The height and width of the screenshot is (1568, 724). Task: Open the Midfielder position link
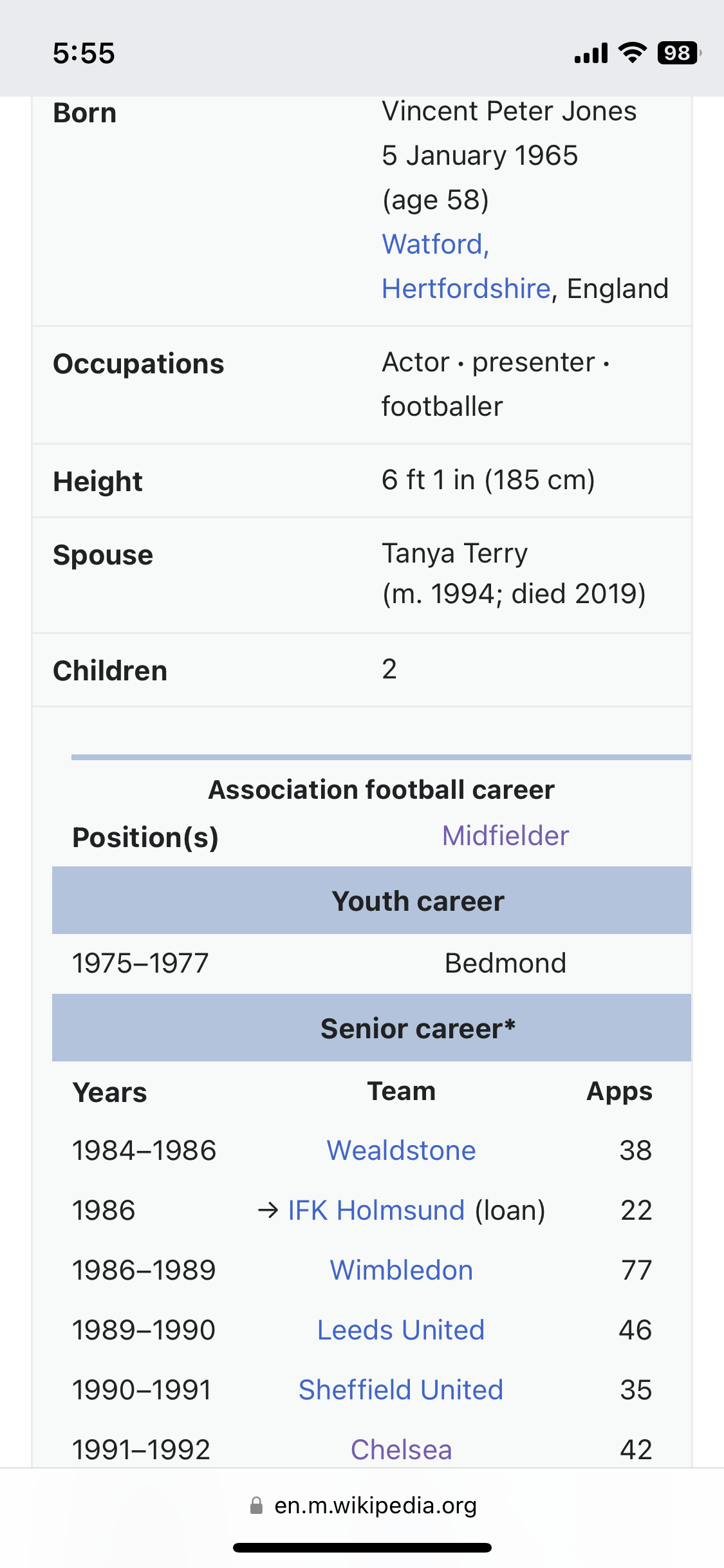click(x=505, y=835)
